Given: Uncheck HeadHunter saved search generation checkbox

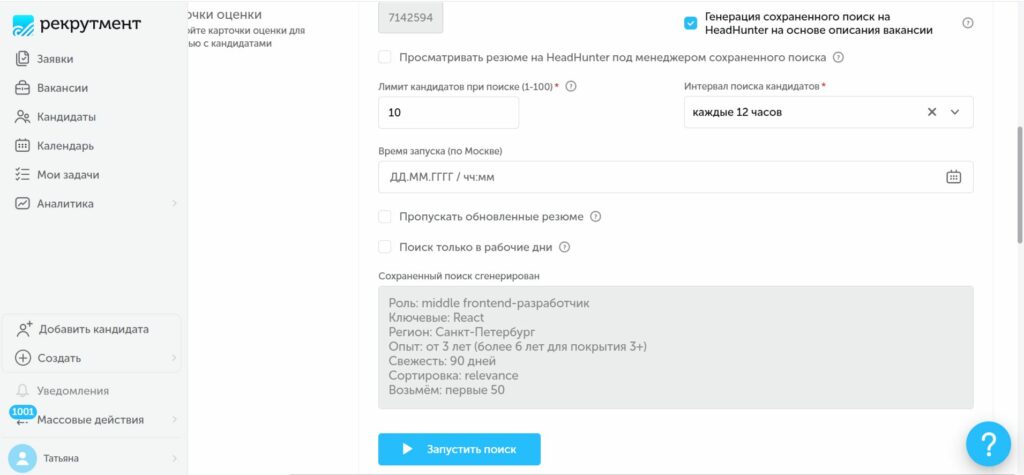Looking at the screenshot, I should pyautogui.click(x=690, y=23).
